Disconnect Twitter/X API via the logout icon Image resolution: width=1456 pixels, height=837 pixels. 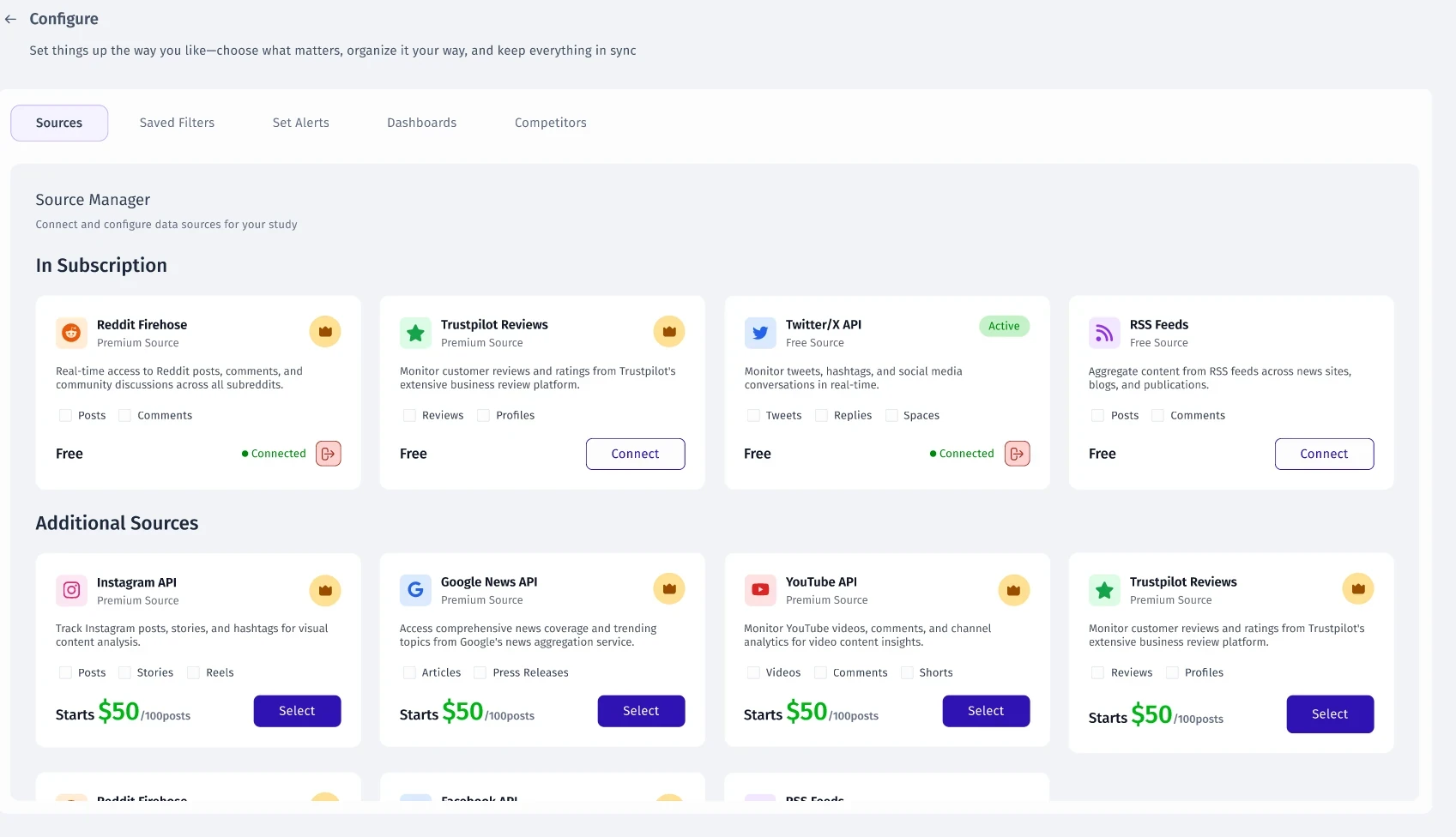[x=1018, y=454]
